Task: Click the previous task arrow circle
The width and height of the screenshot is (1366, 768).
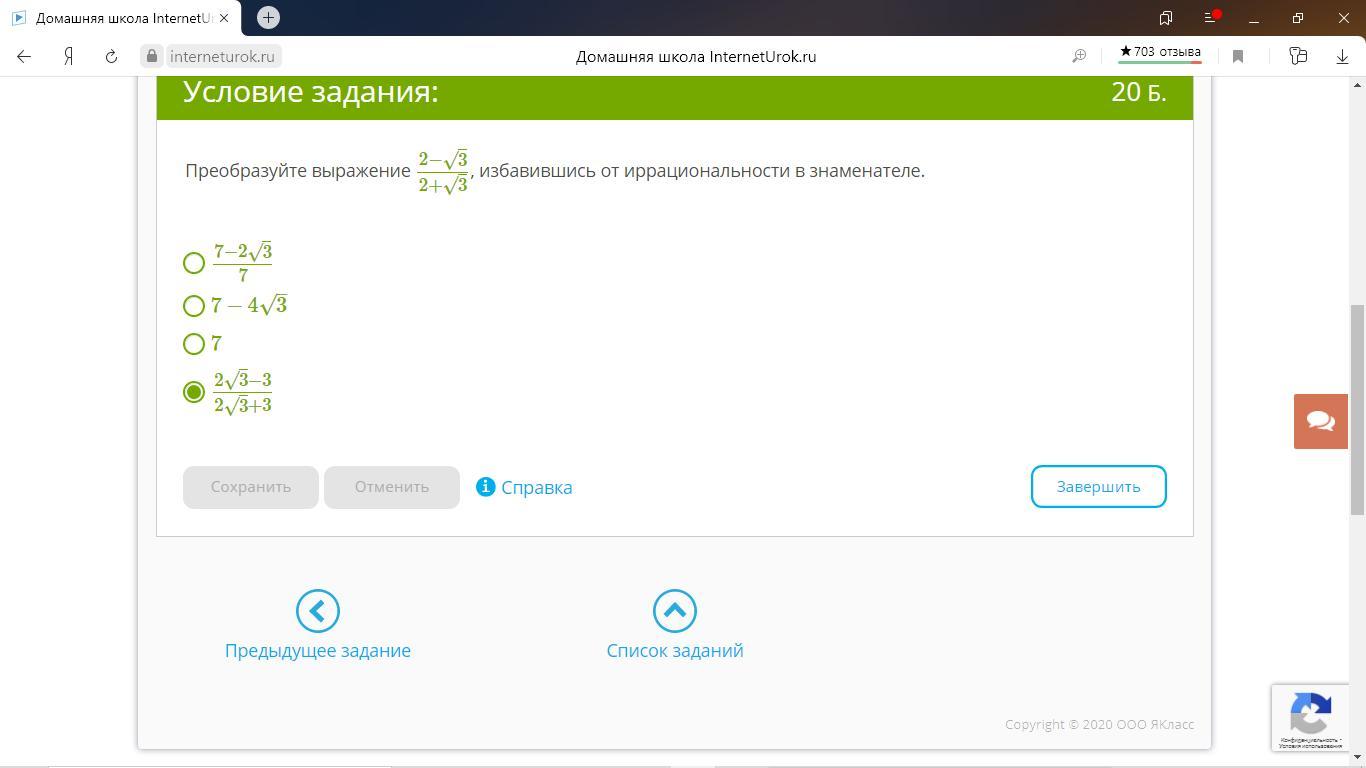Action: (x=318, y=611)
